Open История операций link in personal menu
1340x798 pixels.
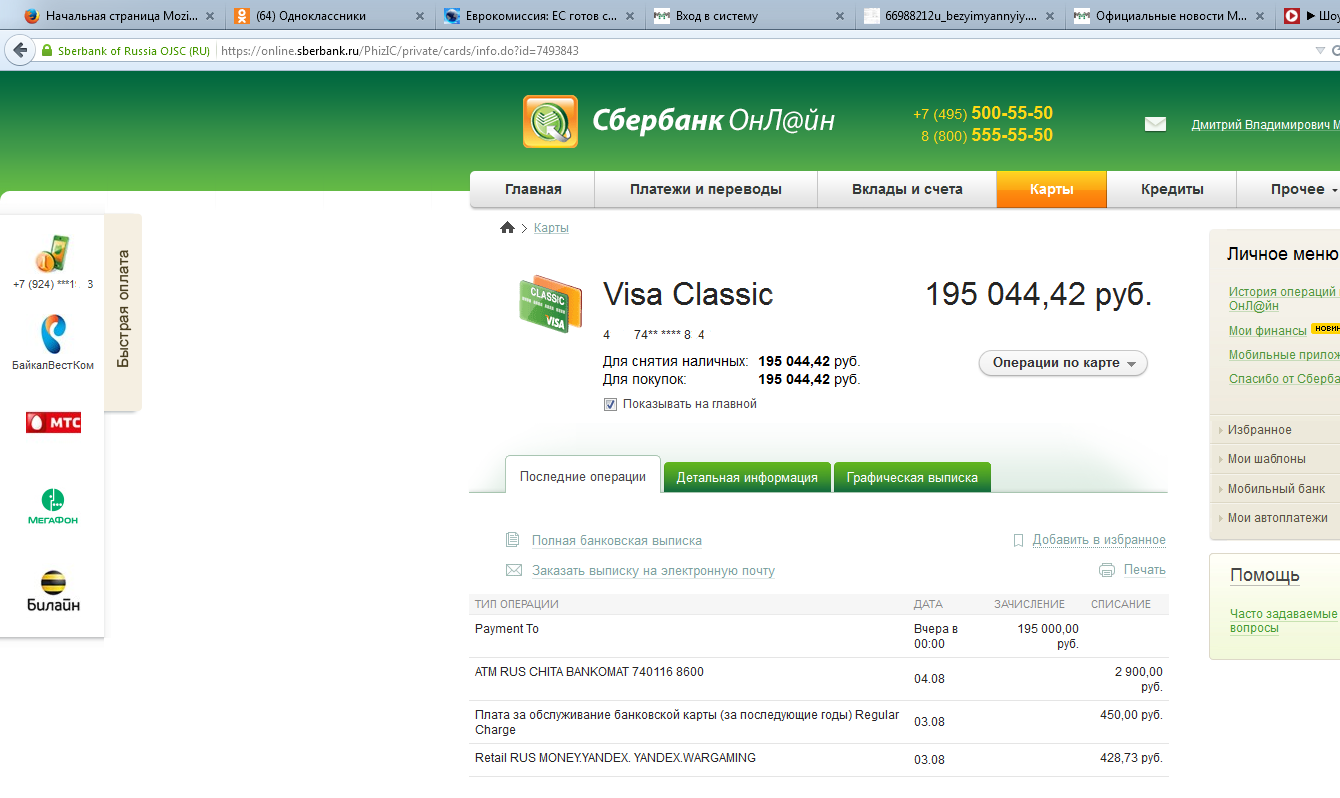pyautogui.click(x=1283, y=299)
